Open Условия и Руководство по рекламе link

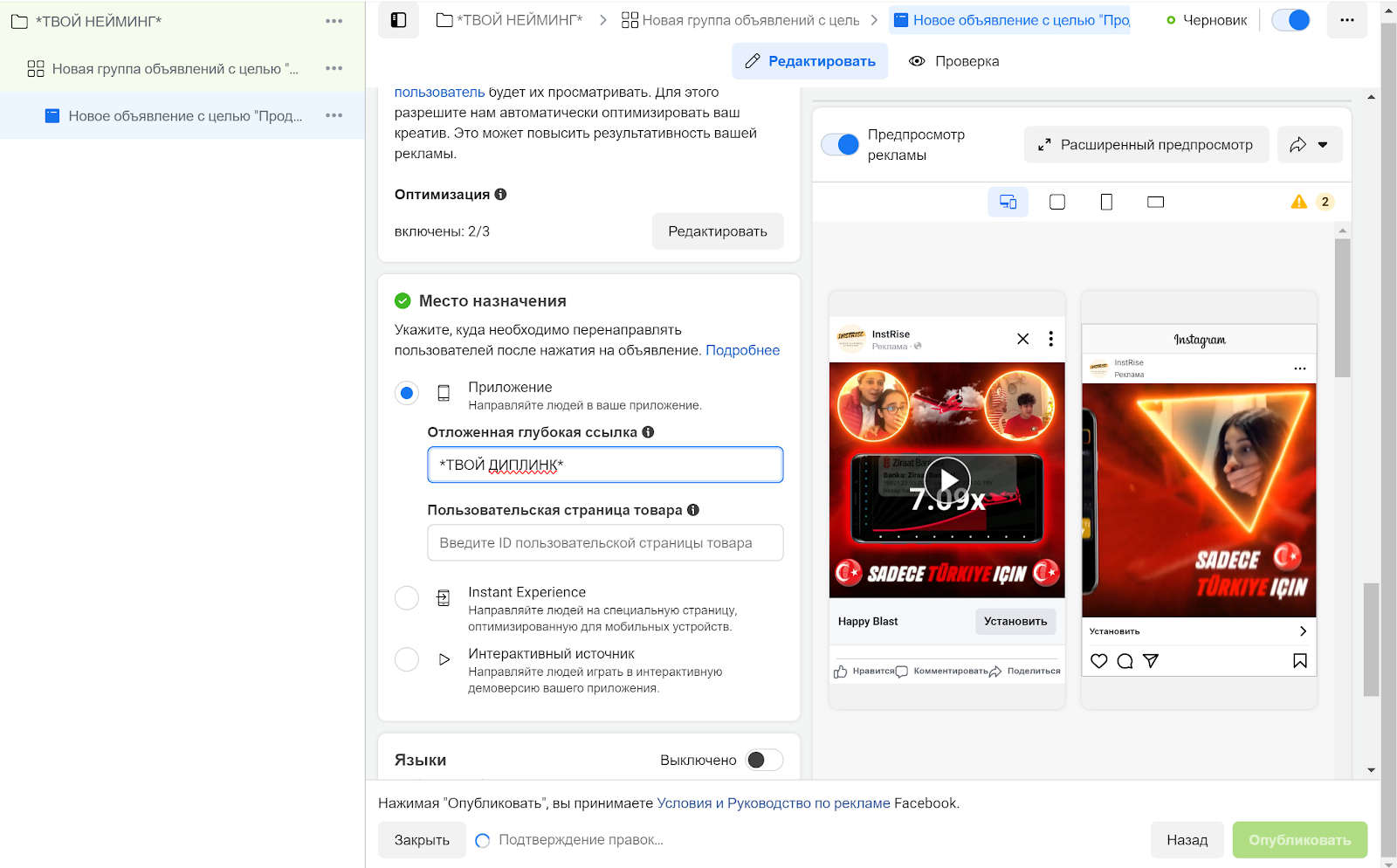pos(774,803)
